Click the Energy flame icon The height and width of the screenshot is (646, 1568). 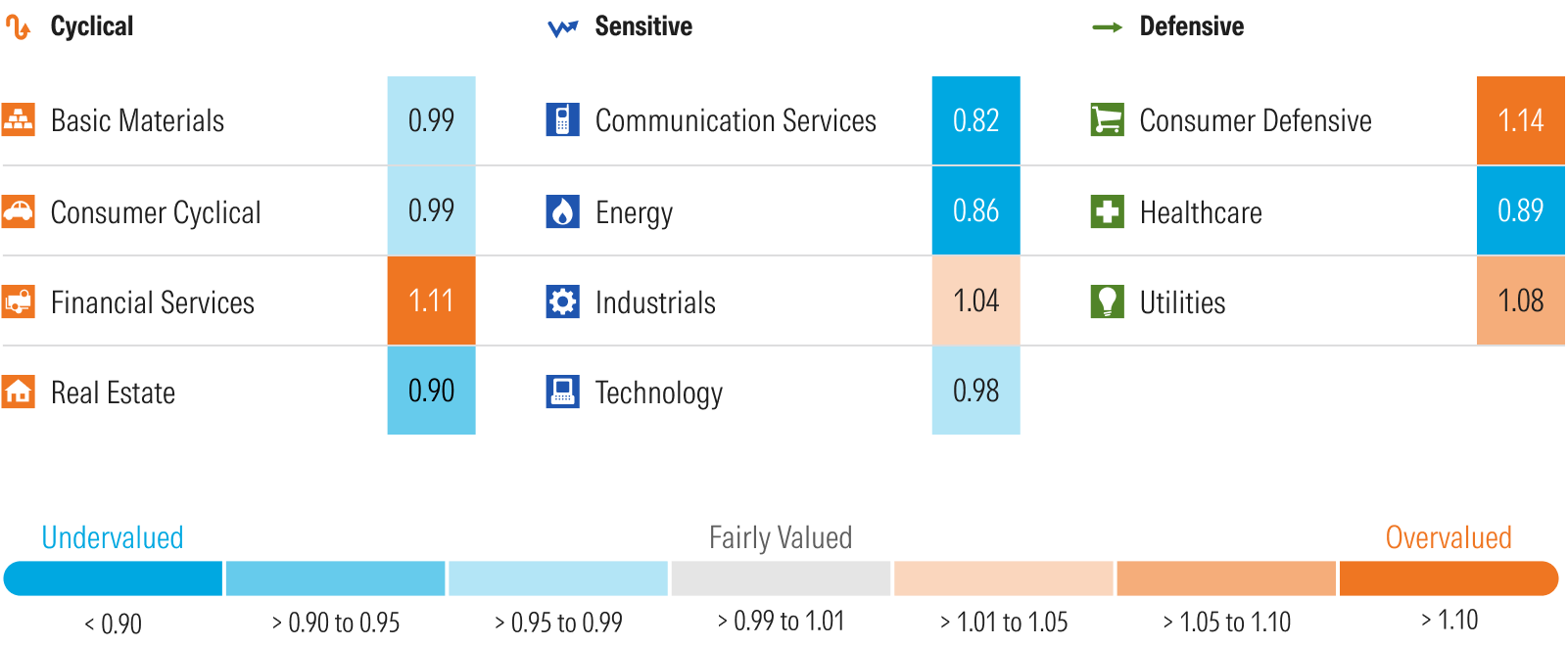tap(562, 211)
